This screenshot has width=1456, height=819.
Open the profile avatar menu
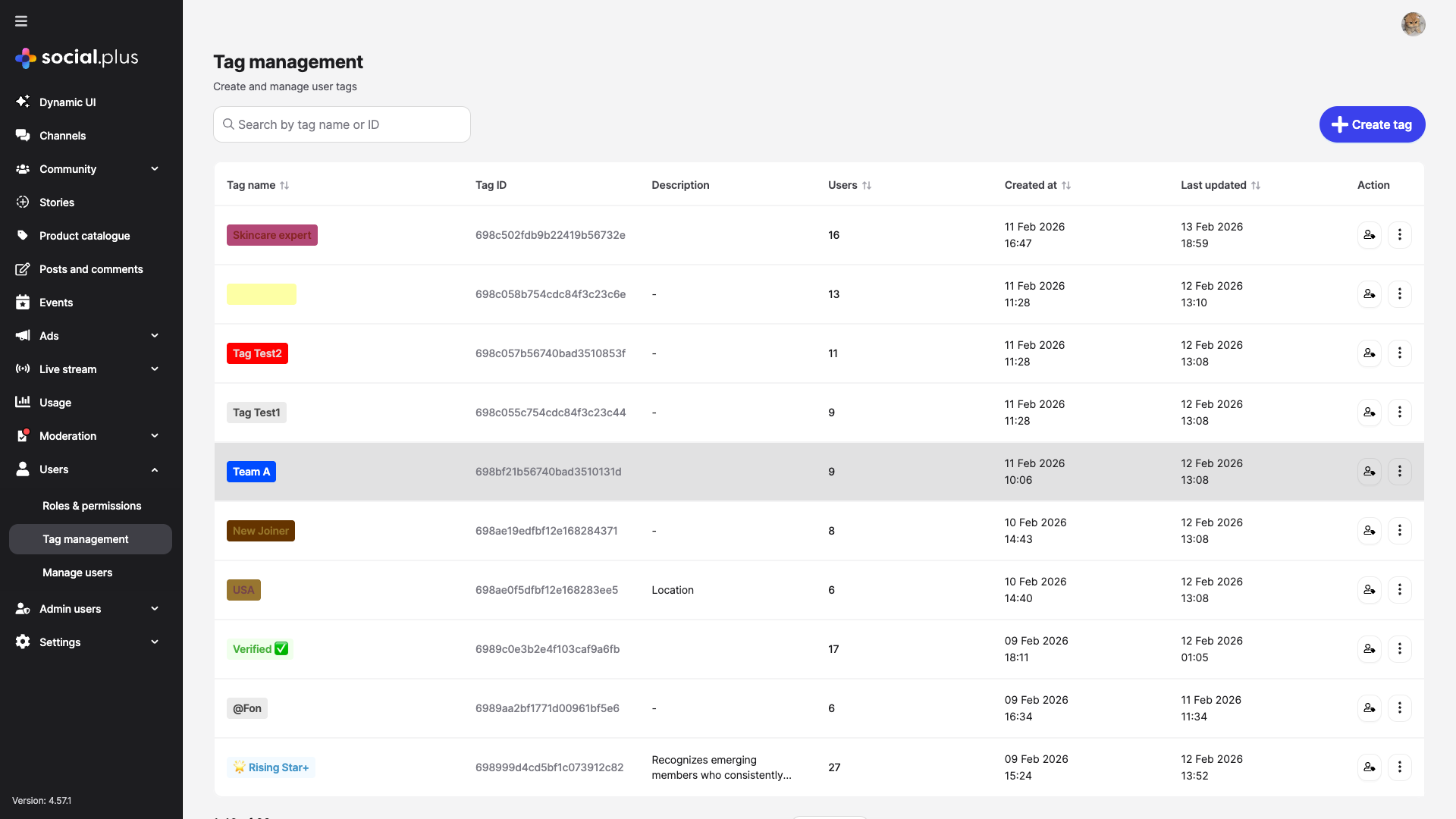pos(1413,24)
